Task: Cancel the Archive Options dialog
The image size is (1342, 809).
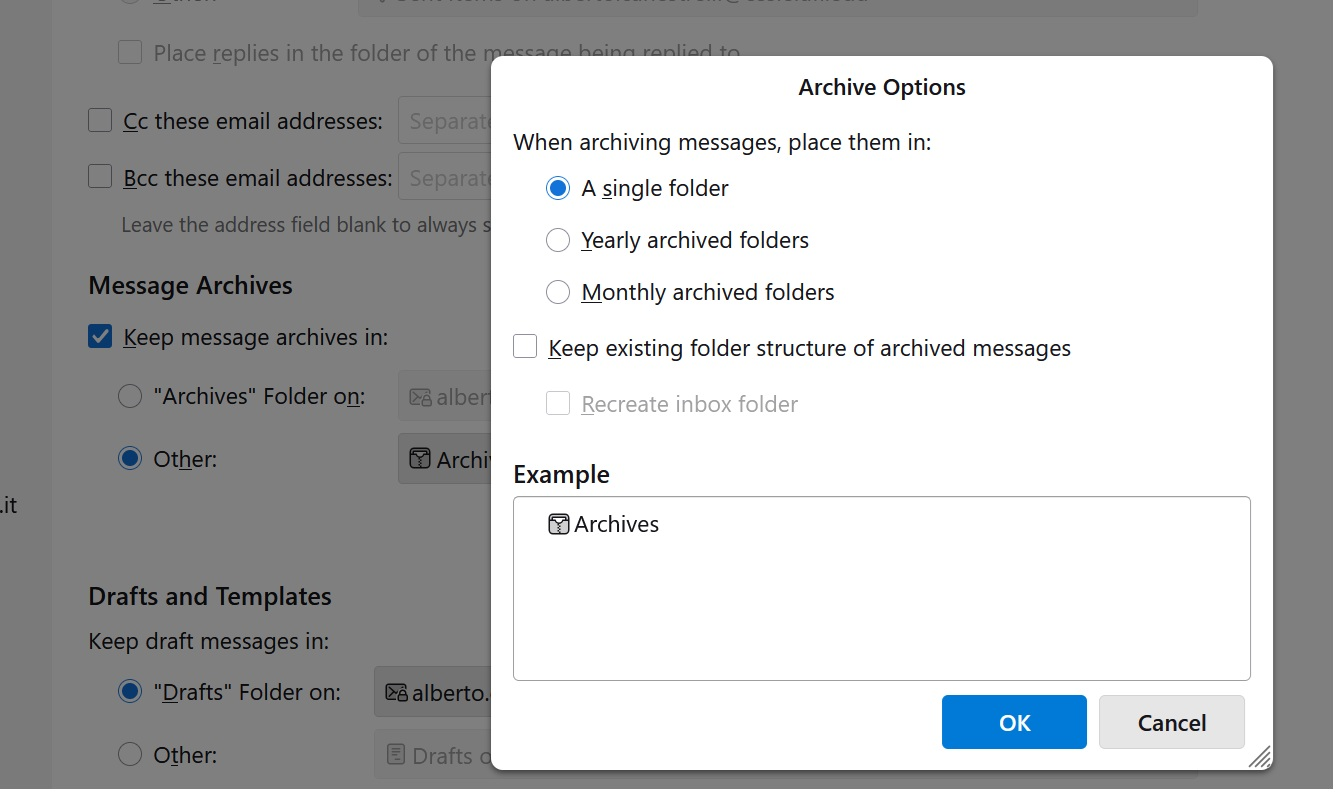Action: click(x=1171, y=722)
